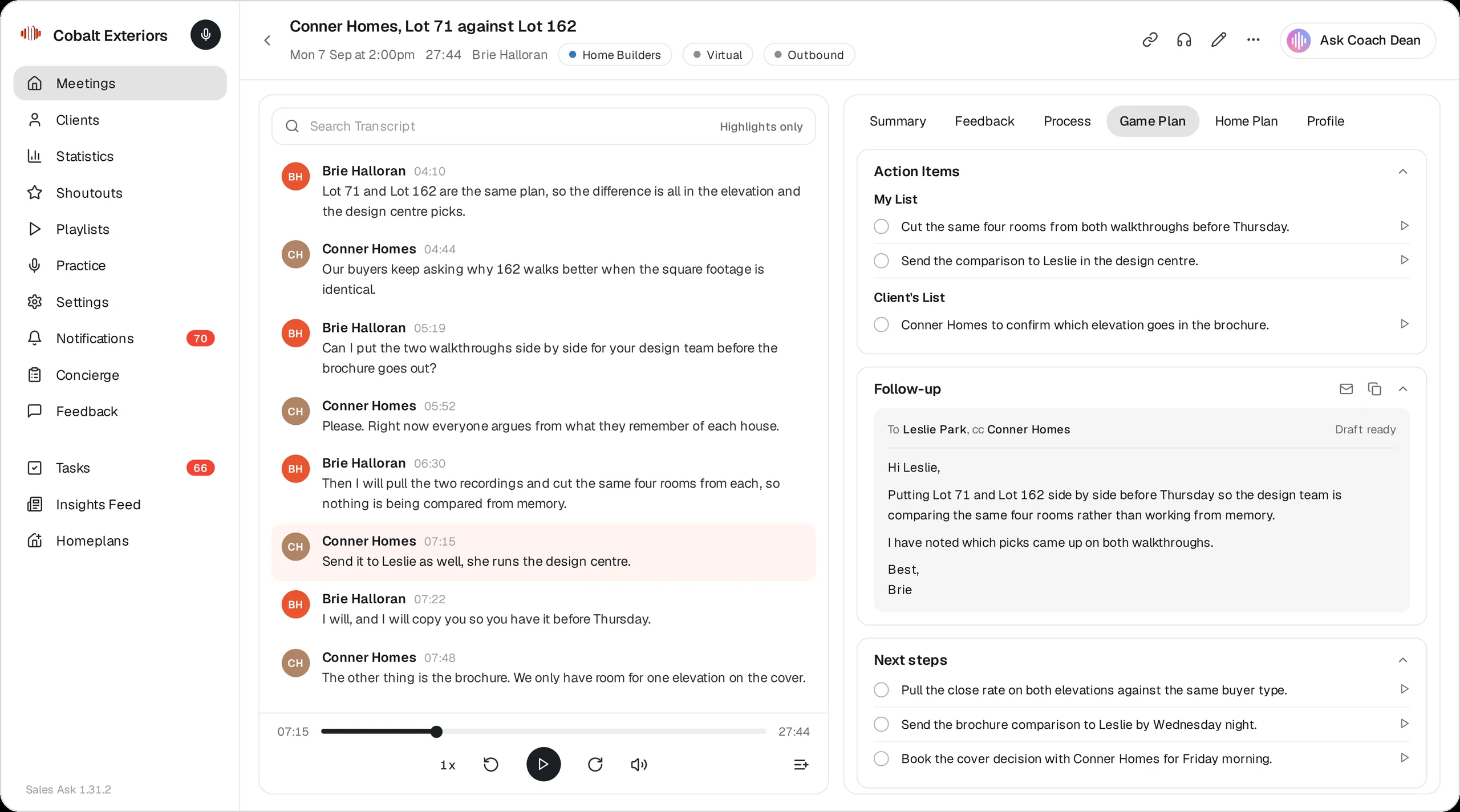The height and width of the screenshot is (812, 1460).
Task: Open the Feedback tab in right panel
Action: (984, 121)
